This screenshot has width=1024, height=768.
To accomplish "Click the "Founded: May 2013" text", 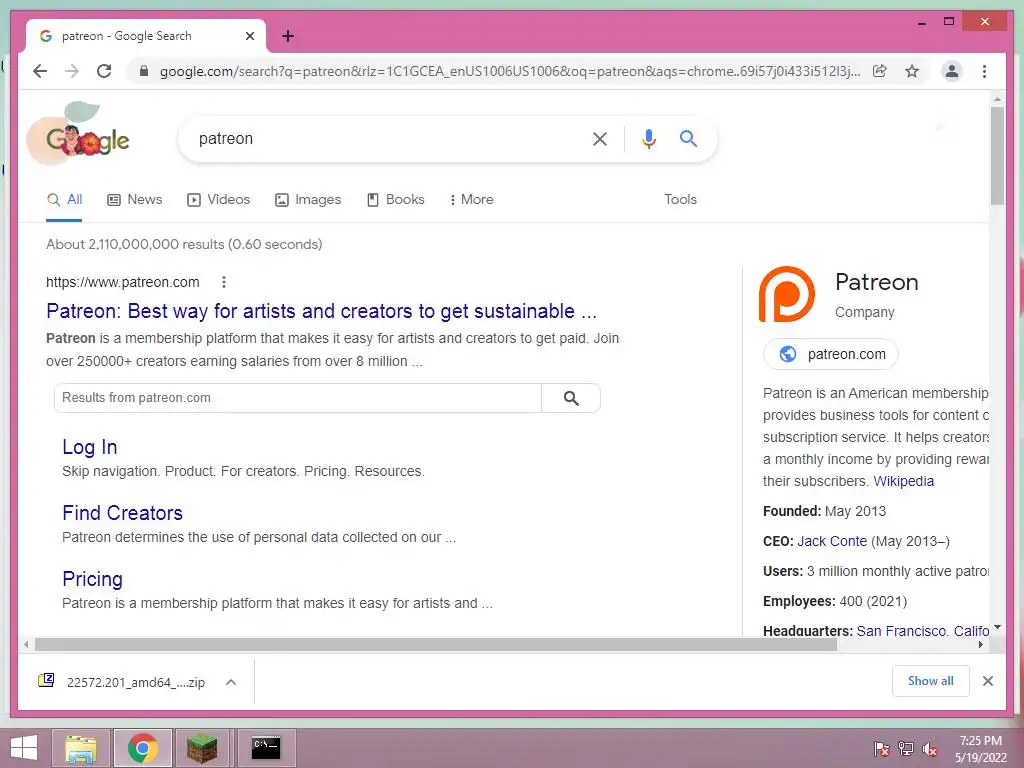I will pos(824,511).
